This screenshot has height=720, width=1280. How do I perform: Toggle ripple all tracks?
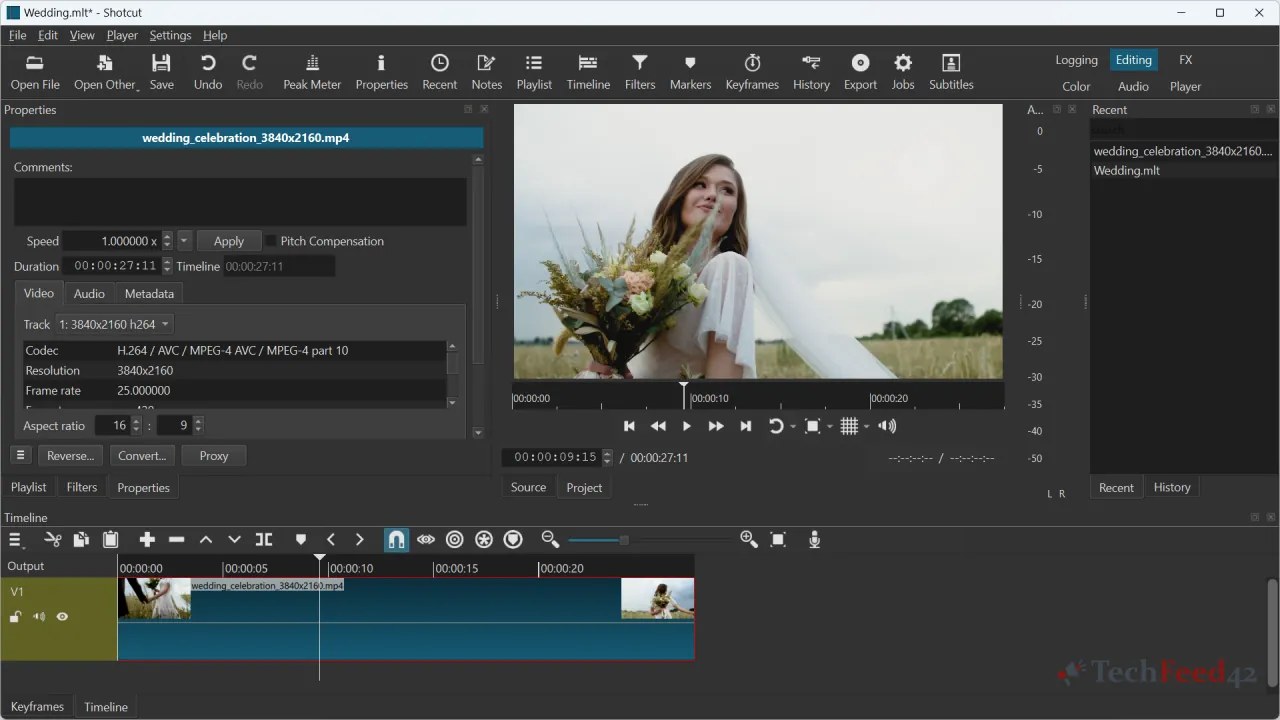pyautogui.click(x=484, y=540)
